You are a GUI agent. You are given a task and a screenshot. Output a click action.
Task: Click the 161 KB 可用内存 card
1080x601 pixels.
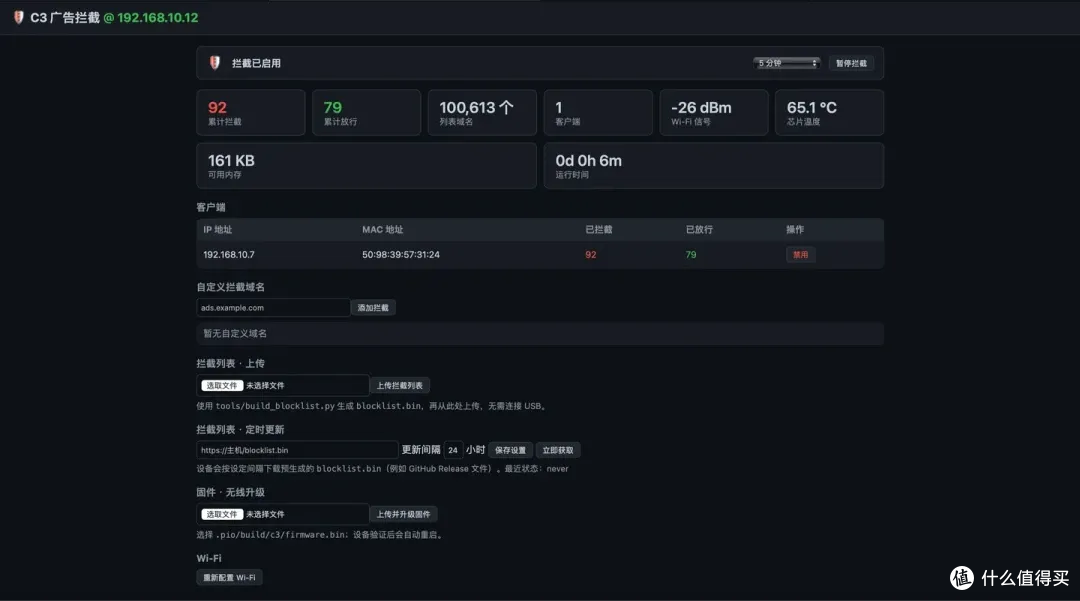click(x=366, y=165)
